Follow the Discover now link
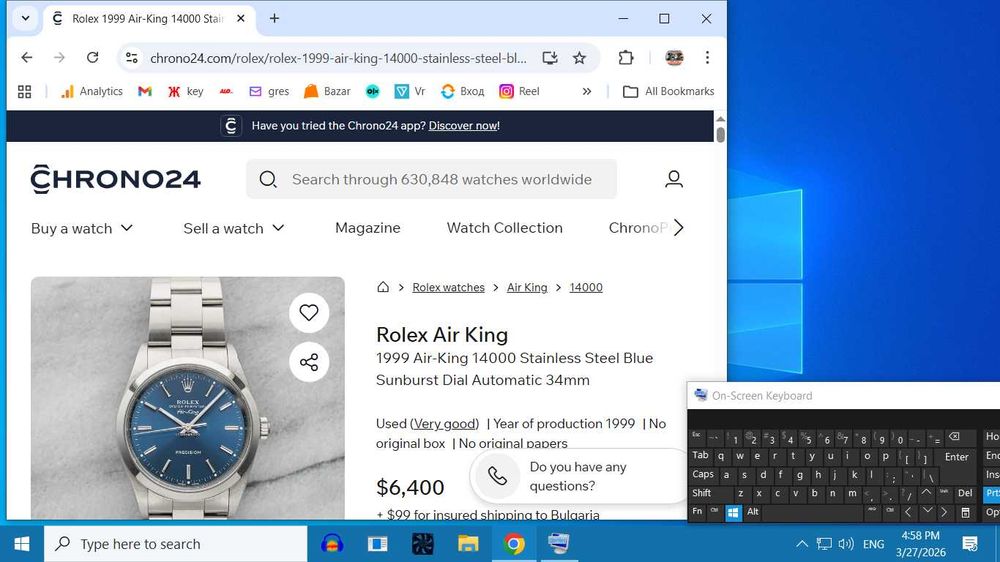The image size is (1000, 562). pyautogui.click(x=463, y=126)
